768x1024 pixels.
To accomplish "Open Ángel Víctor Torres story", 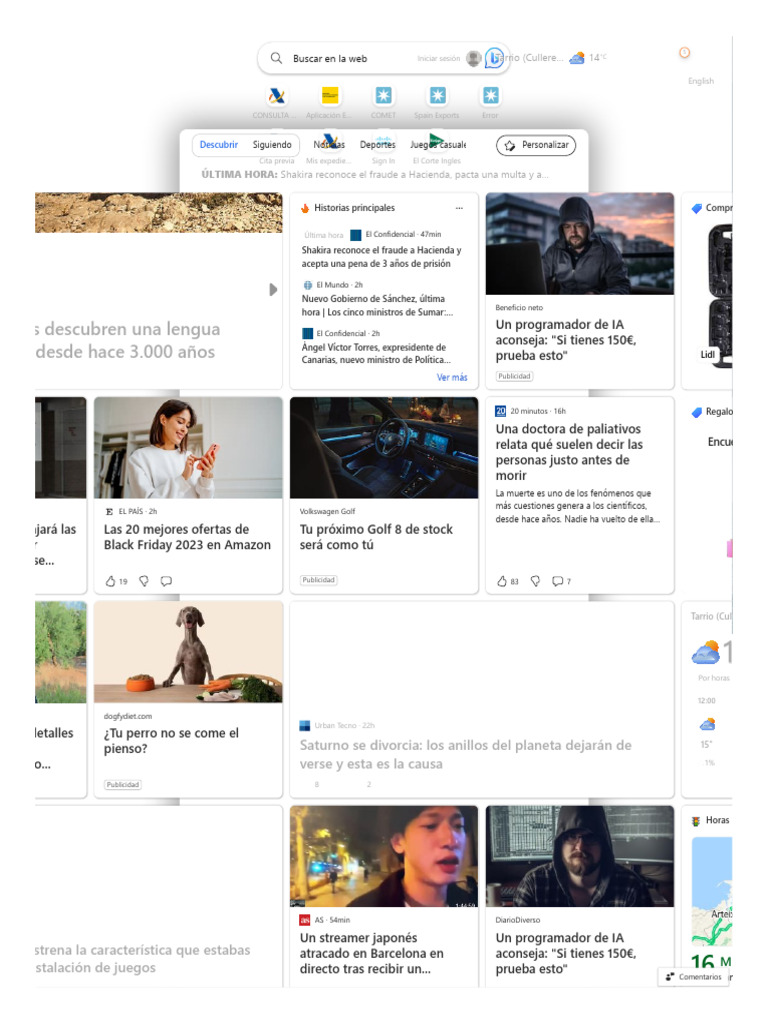I will [376, 353].
